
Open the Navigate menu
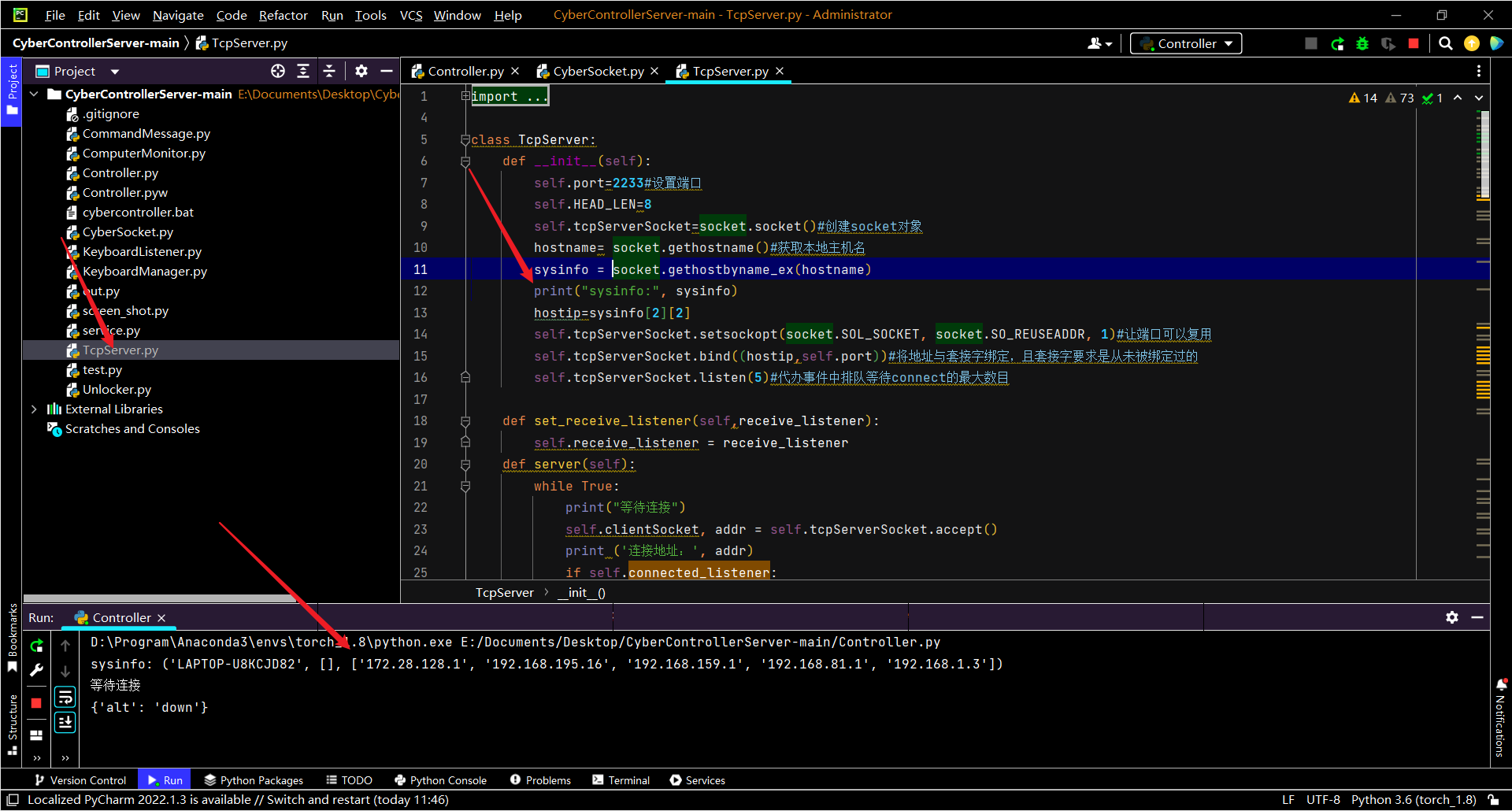(x=178, y=15)
